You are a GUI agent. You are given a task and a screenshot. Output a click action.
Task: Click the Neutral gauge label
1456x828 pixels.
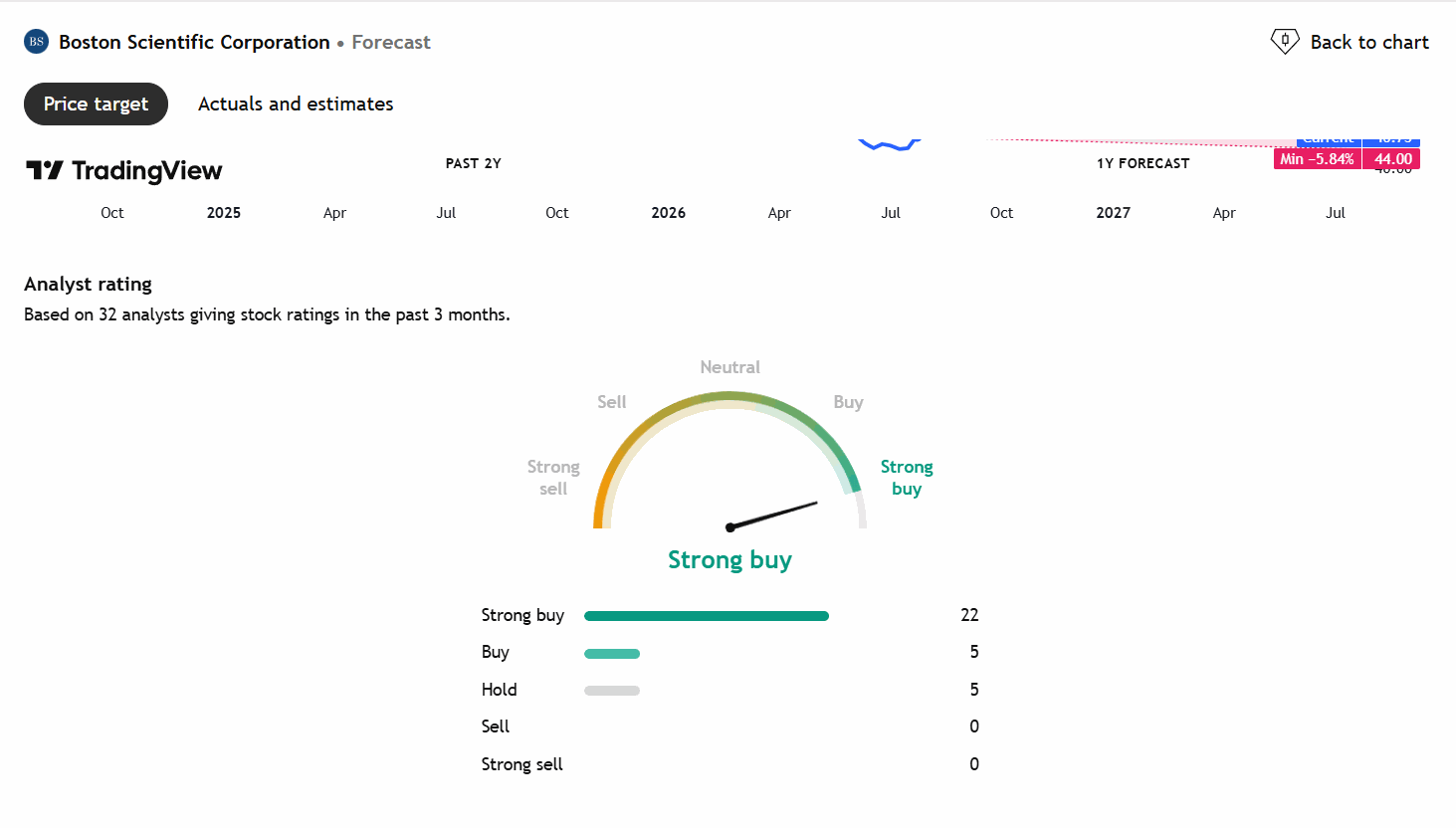click(729, 367)
